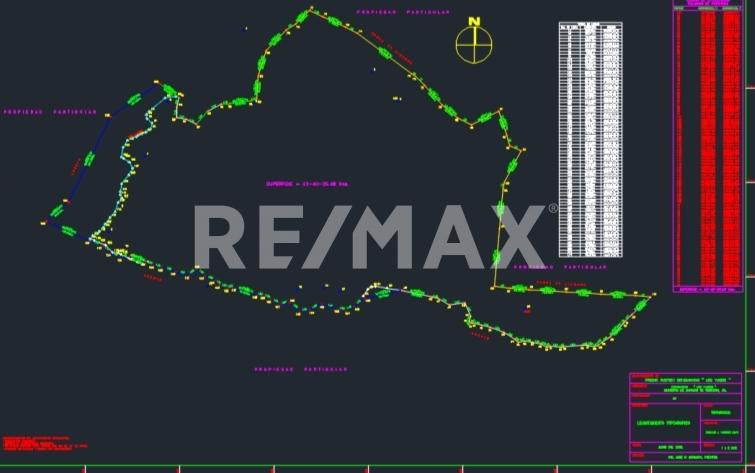The image size is (755, 473).
Task: Select the white coordinate table
Action: [590, 140]
